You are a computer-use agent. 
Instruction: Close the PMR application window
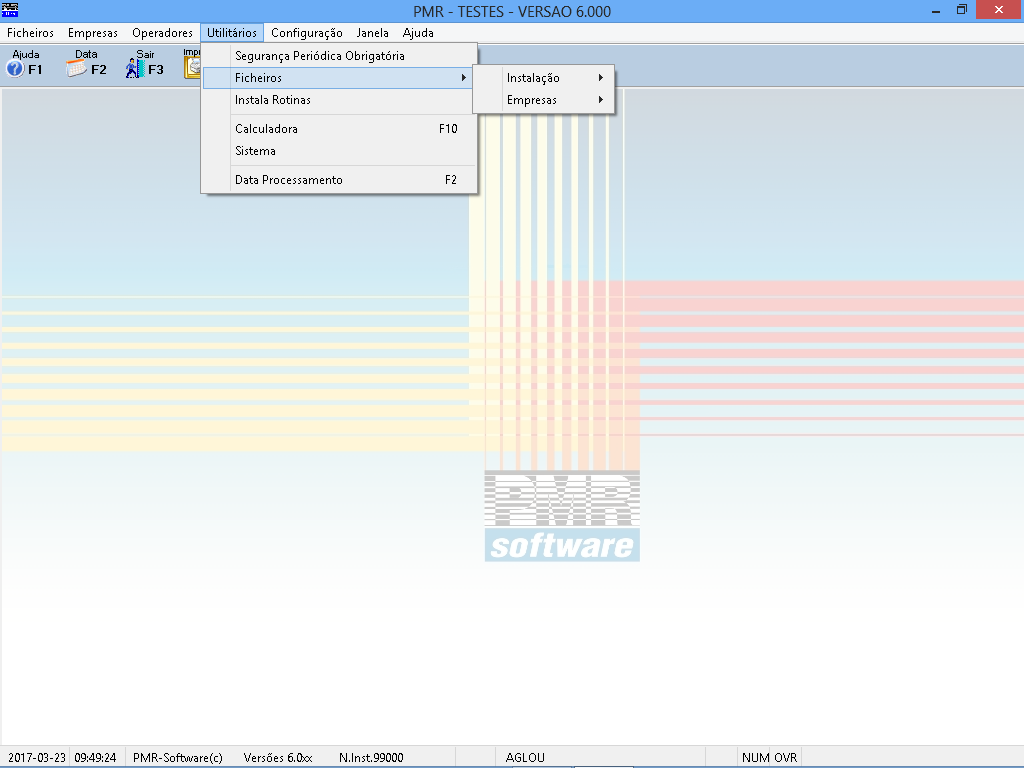[999, 10]
